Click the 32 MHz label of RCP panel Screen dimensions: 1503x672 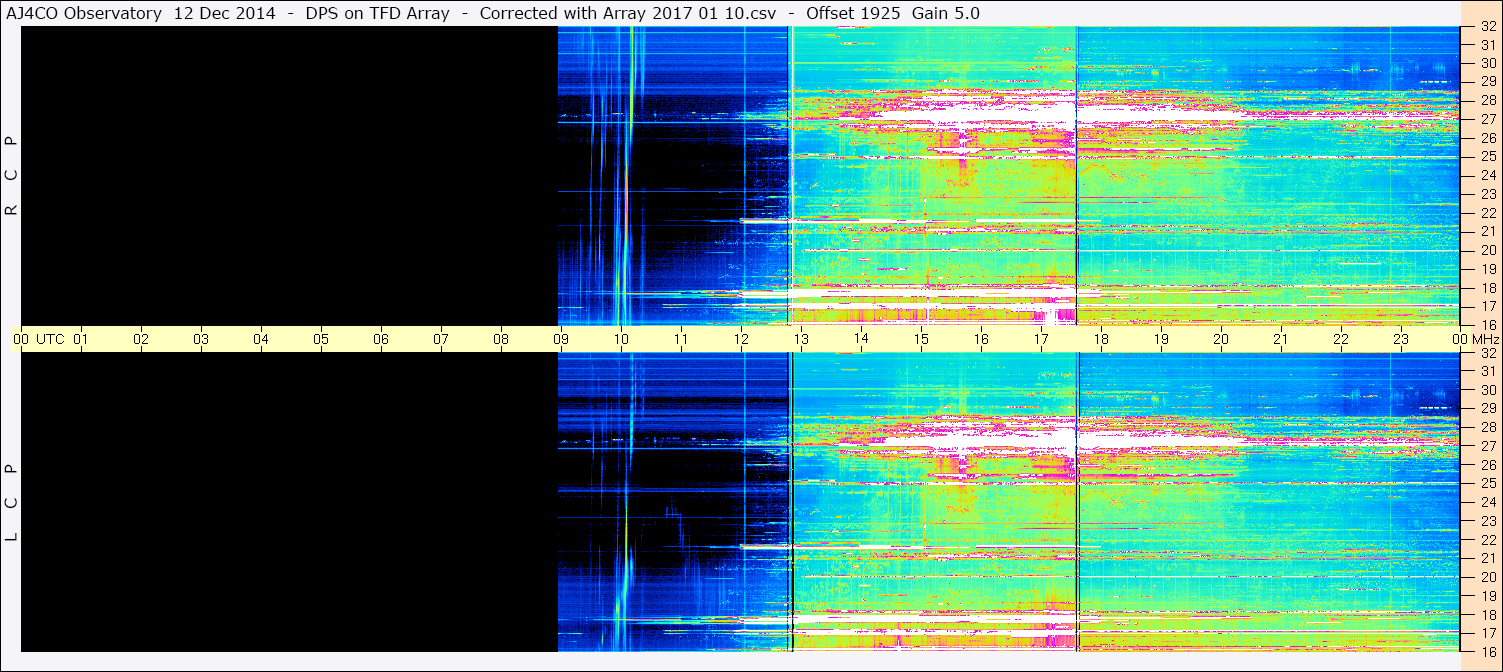click(1487, 27)
